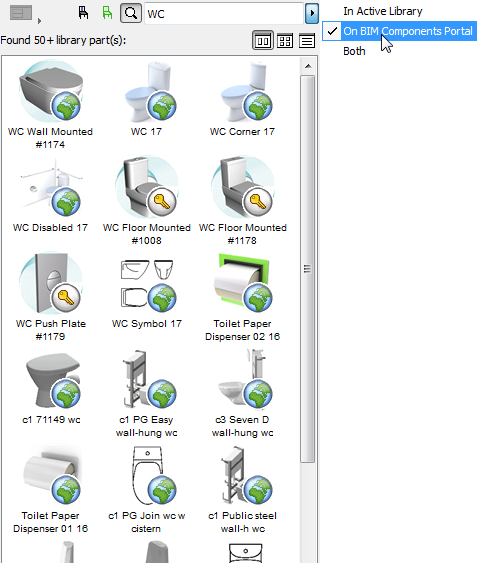Toggle the magnifier search mode button
477x563 pixels.
point(131,13)
